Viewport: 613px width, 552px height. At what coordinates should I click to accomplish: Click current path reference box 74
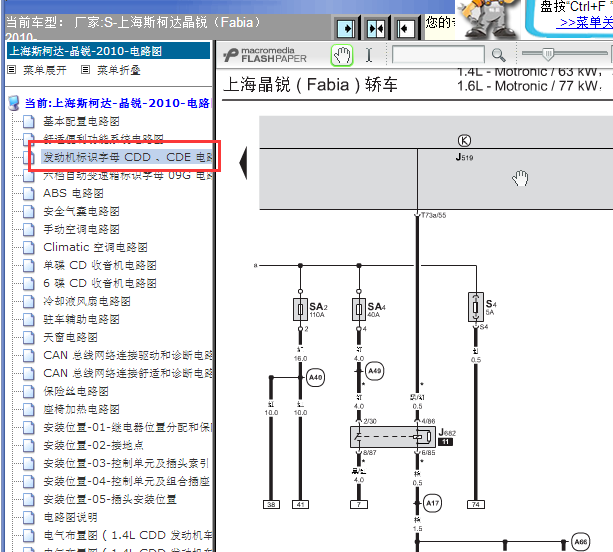tap(476, 505)
